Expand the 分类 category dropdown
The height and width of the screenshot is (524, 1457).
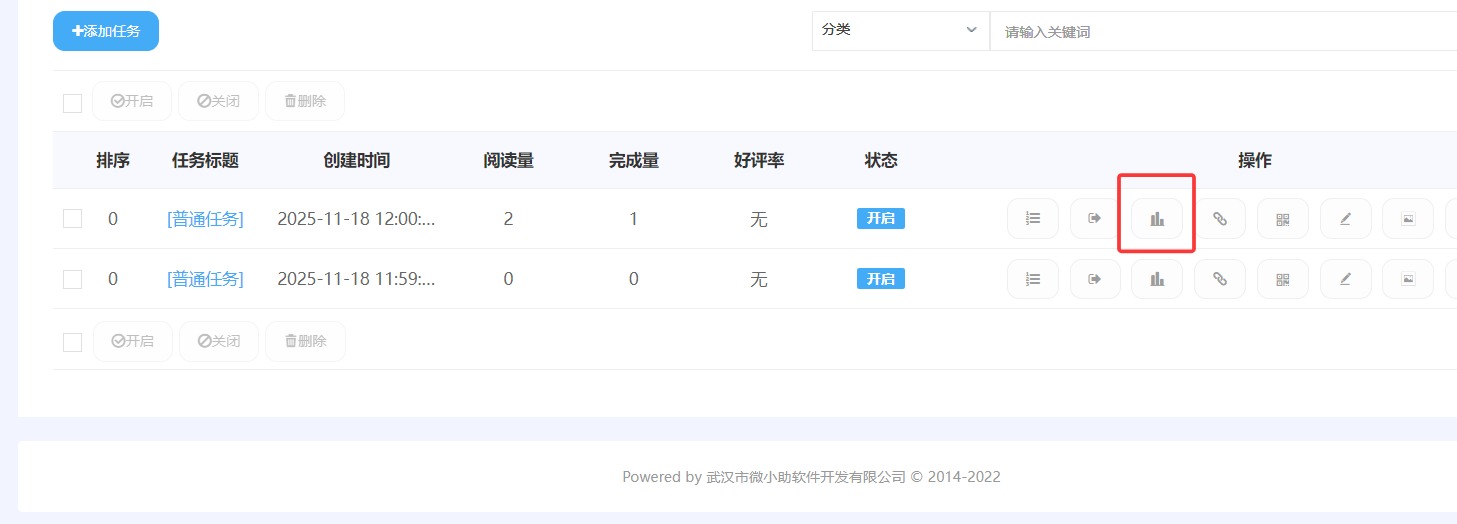900,31
